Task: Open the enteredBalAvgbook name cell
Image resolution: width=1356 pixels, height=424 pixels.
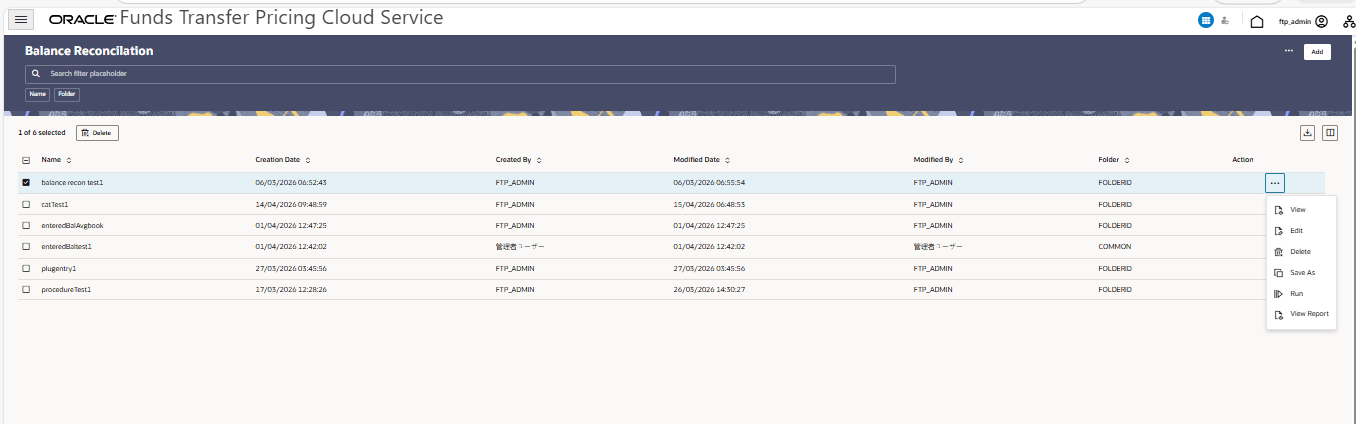Action: click(x=72, y=226)
